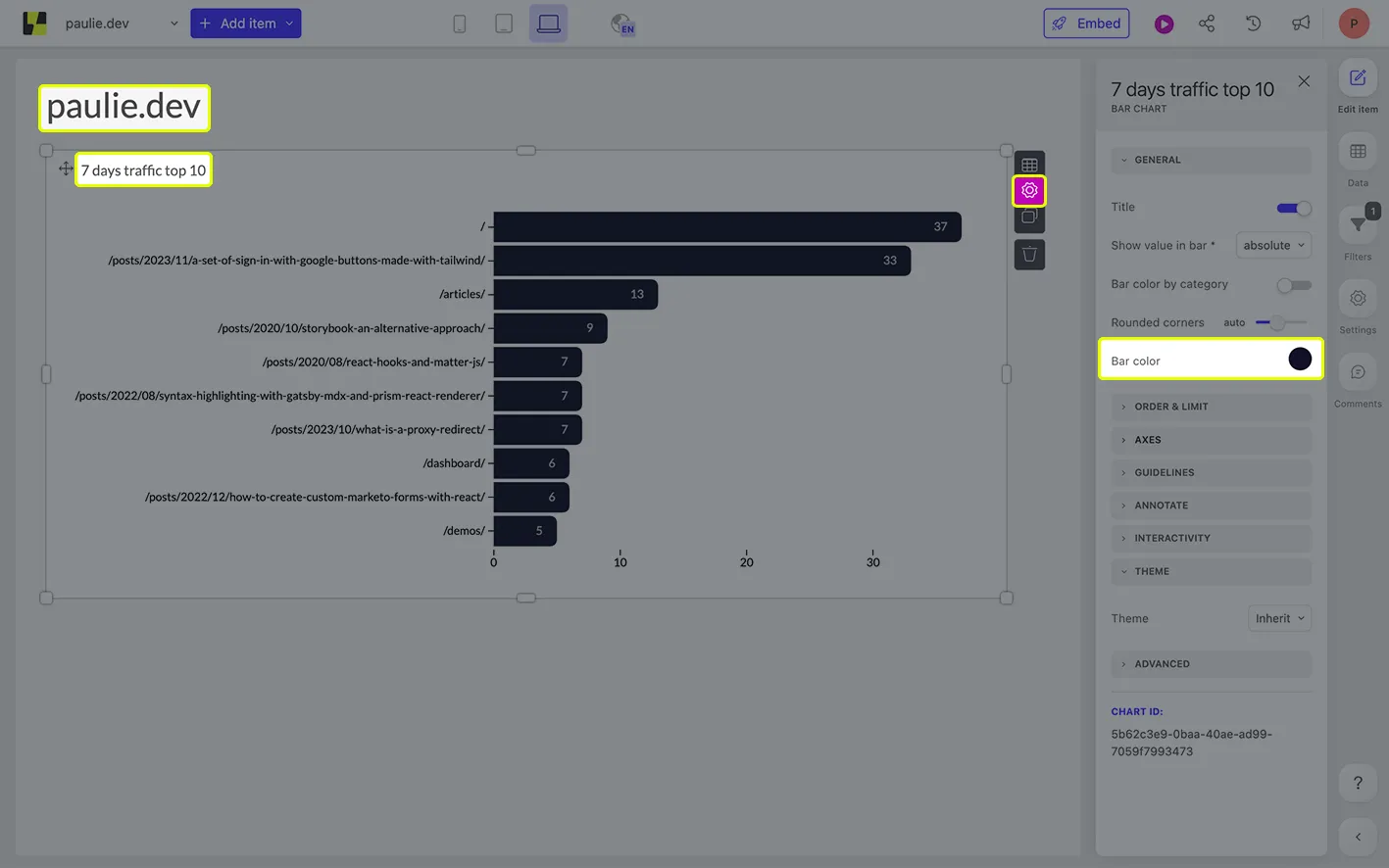The width and height of the screenshot is (1389, 868).
Task: Click the react-hooks-and-matter-js label
Action: click(x=373, y=362)
